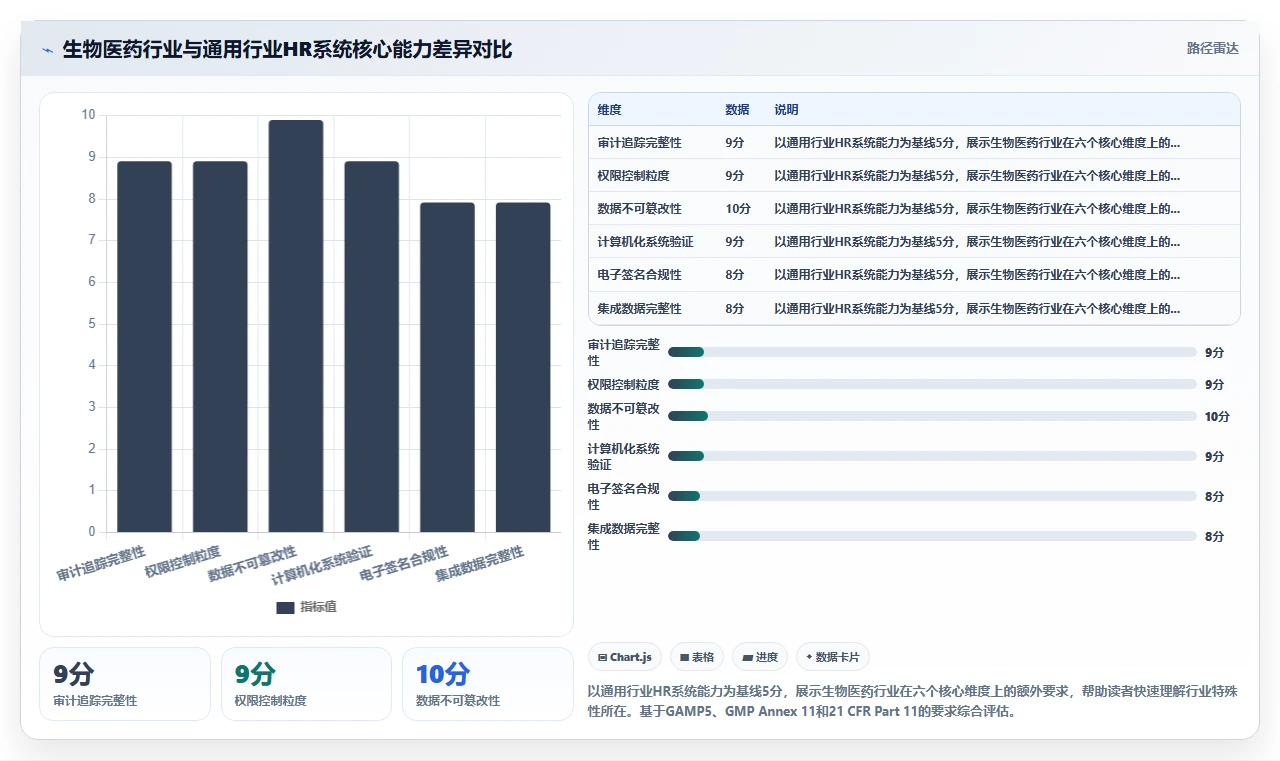Click the 集成数据完整性 bar in chart

[x=523, y=367]
